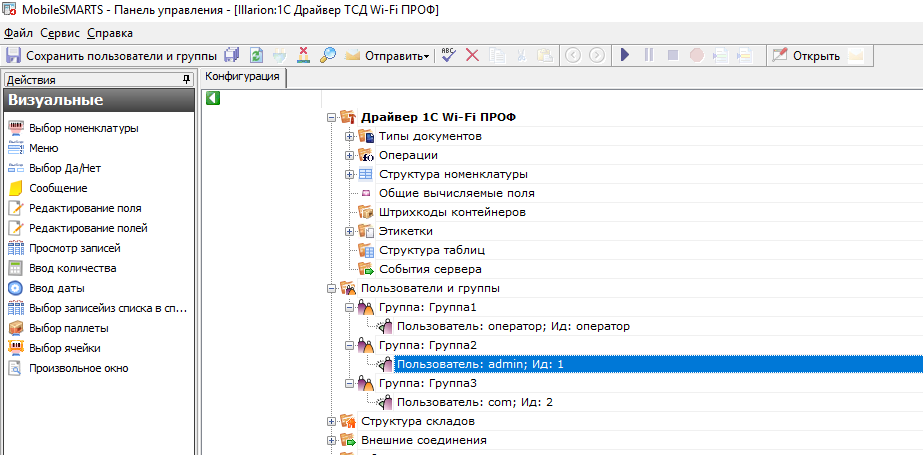Select user оператор tree row
This screenshot has height=455, width=923.
(x=513, y=326)
